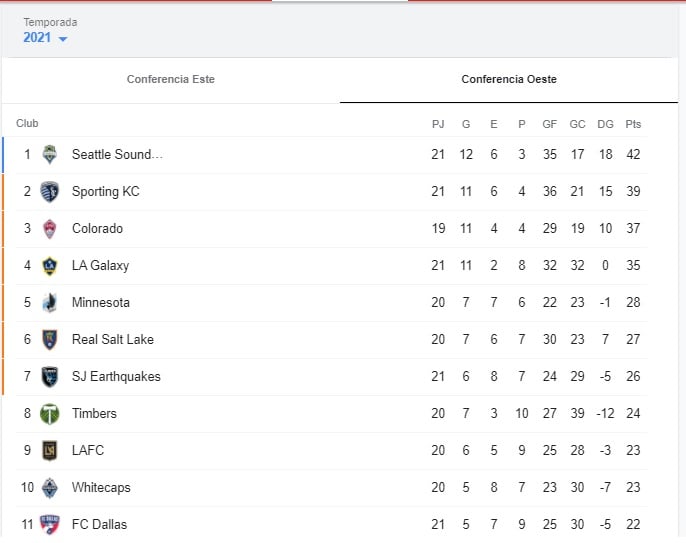Click the Portland Timbers logo

pyautogui.click(x=49, y=414)
